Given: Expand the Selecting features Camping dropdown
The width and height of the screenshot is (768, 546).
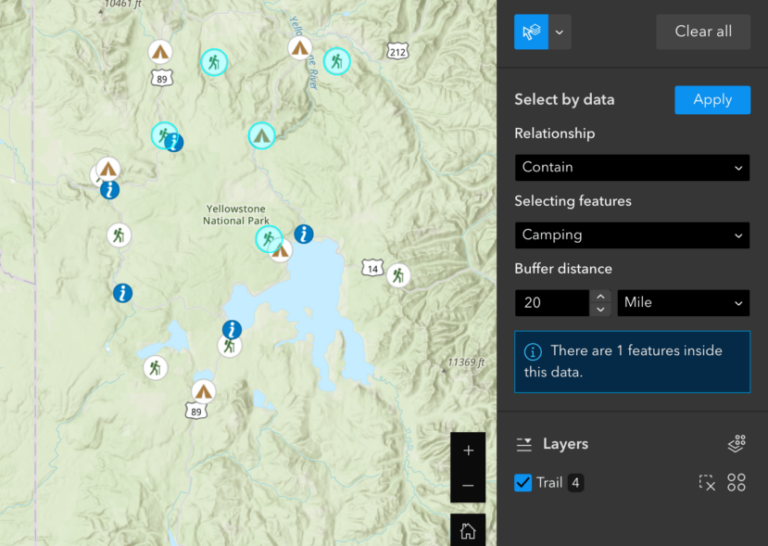Looking at the screenshot, I should coord(632,235).
